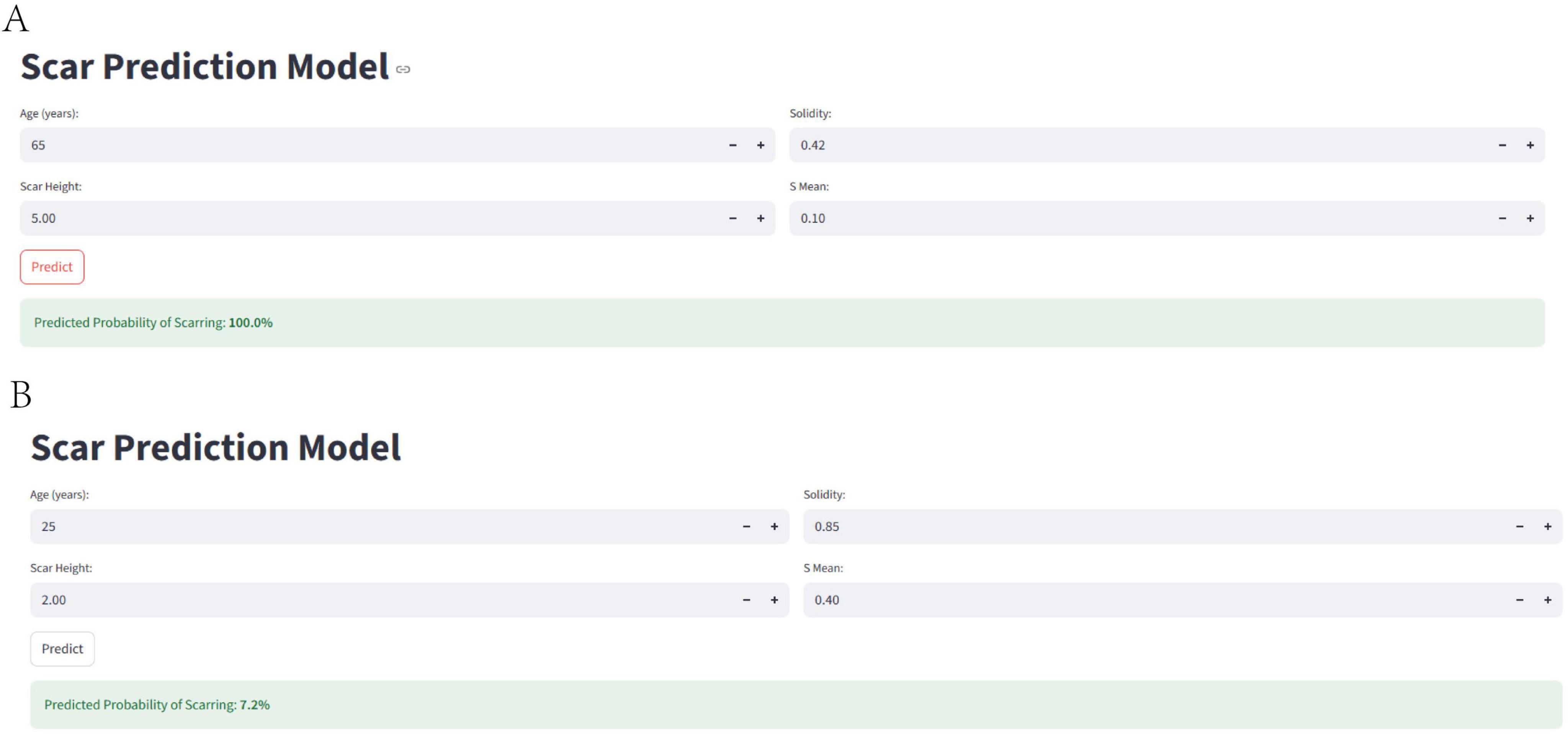
Task: Decrease the Age value of 25
Action: tap(746, 527)
